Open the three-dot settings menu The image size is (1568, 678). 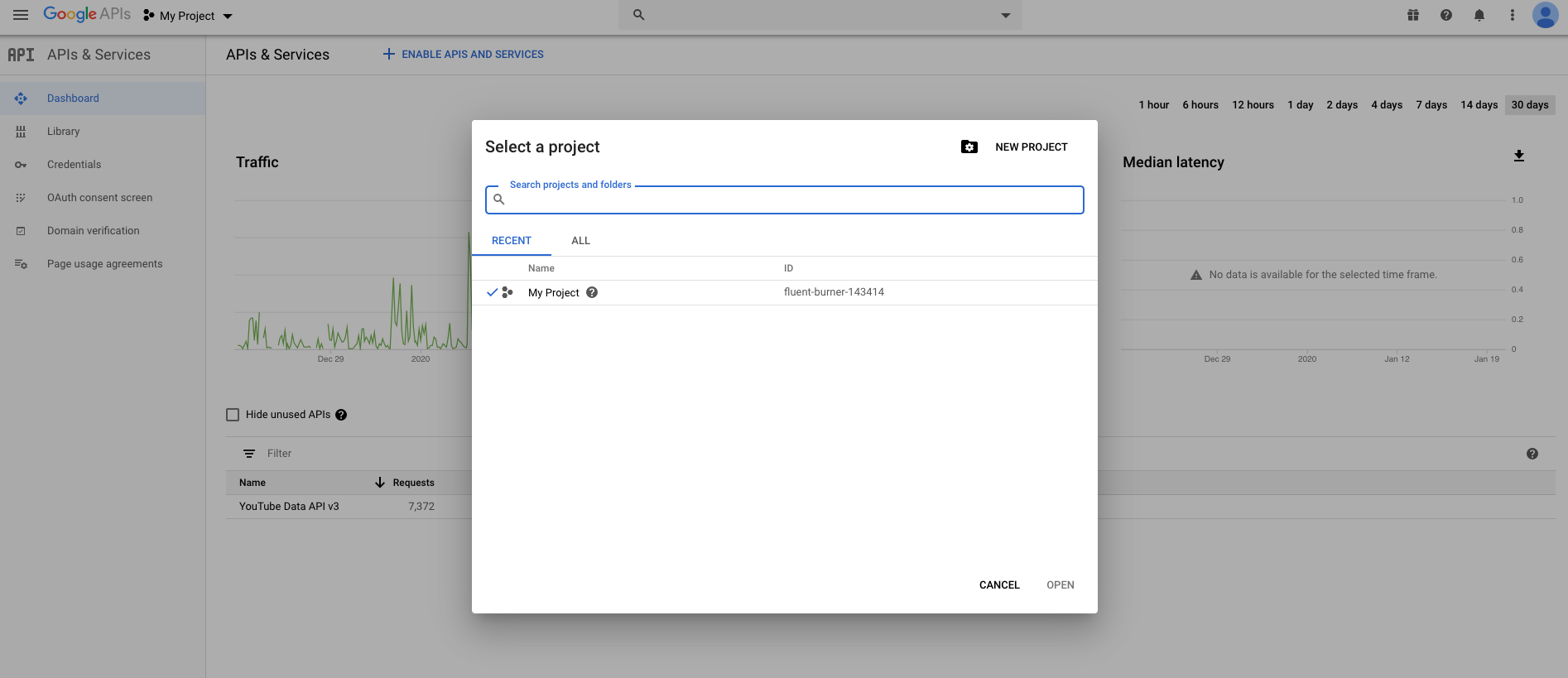pyautogui.click(x=1513, y=15)
